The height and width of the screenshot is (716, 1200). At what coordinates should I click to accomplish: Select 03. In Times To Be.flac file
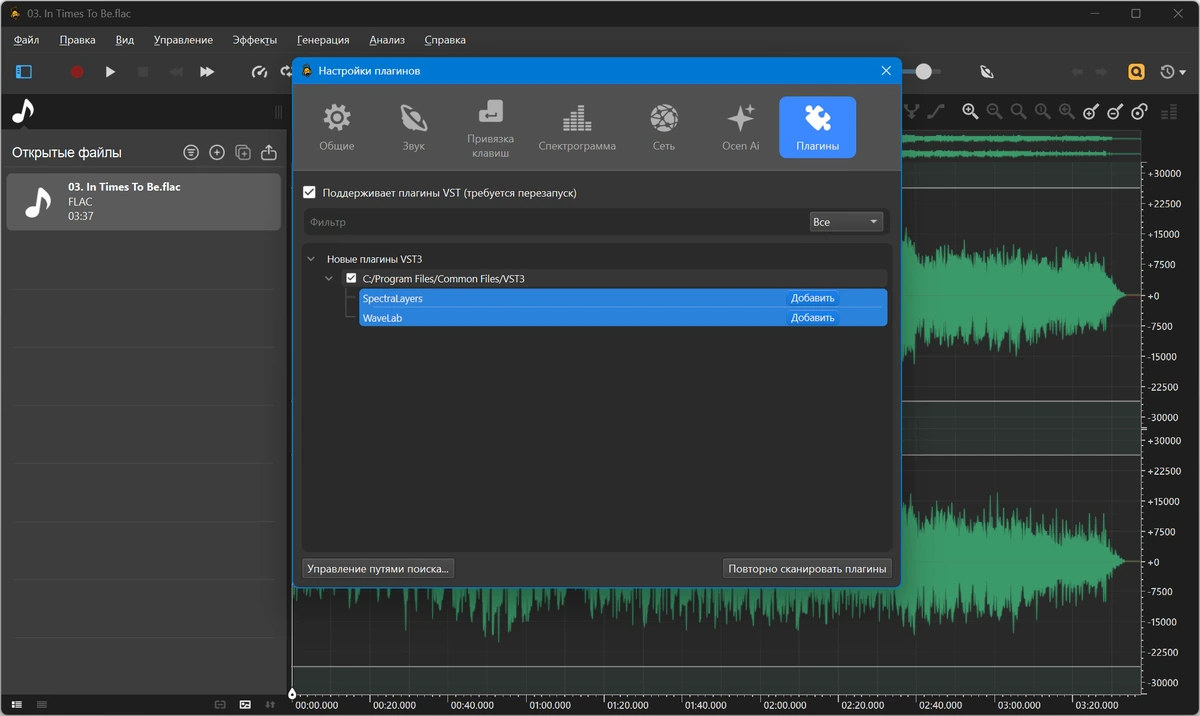144,202
